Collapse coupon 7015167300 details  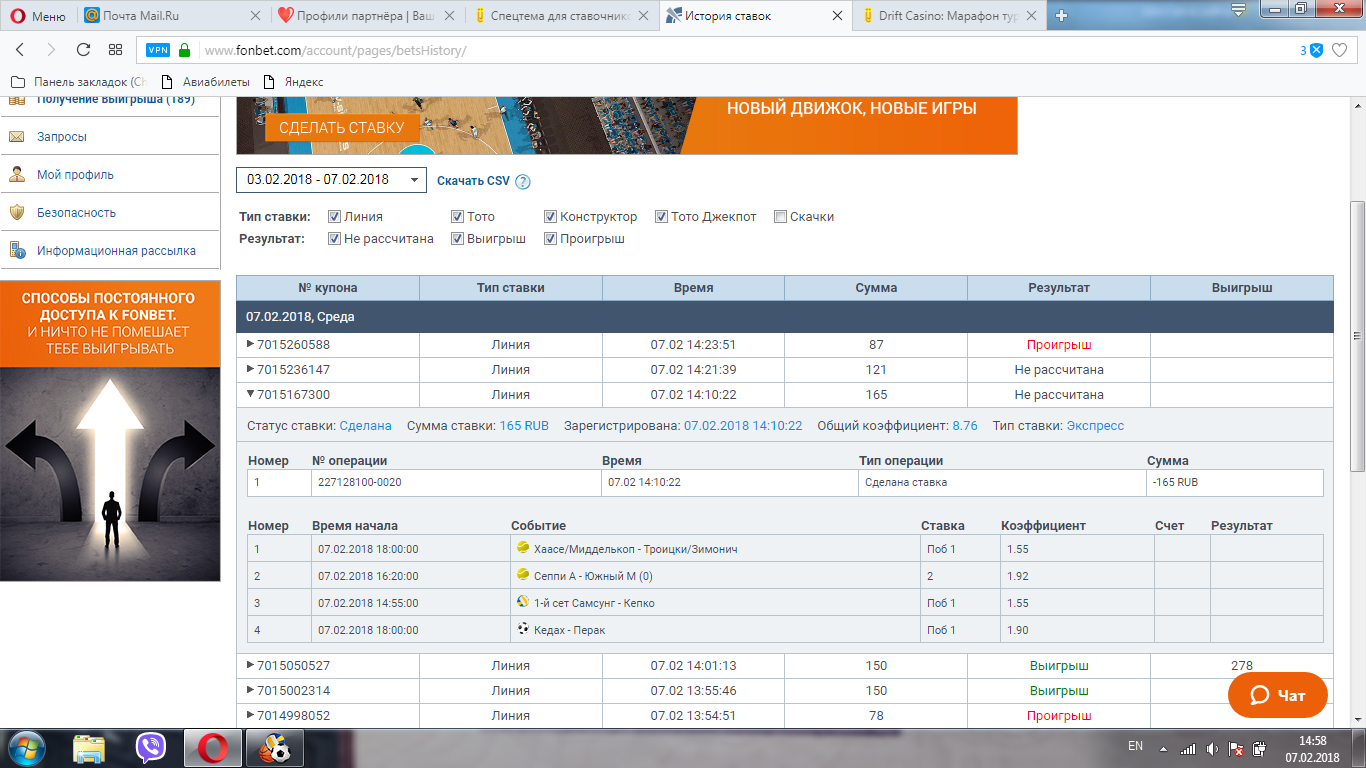click(250, 394)
